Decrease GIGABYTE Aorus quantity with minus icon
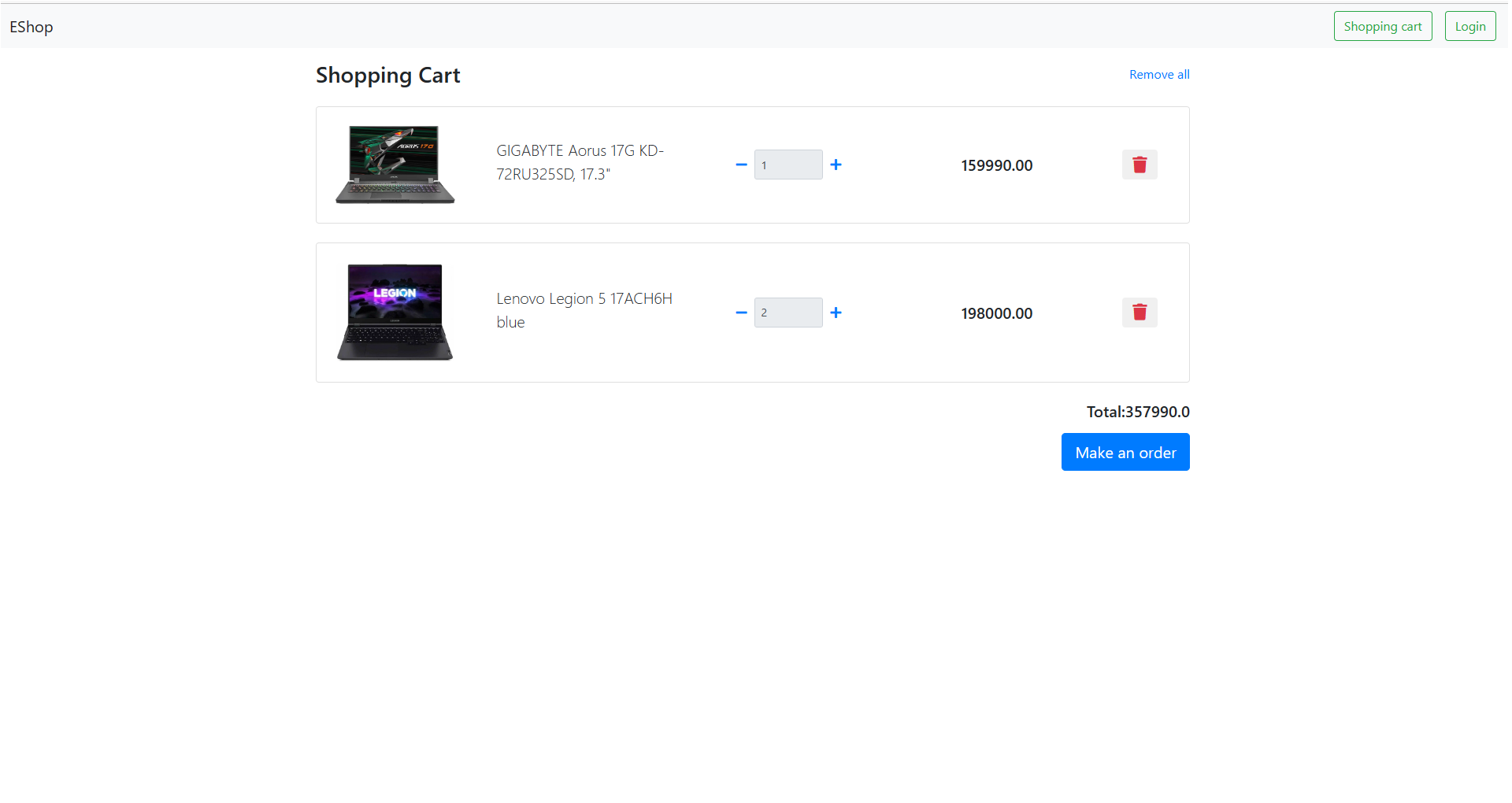1512x803 pixels. point(741,165)
